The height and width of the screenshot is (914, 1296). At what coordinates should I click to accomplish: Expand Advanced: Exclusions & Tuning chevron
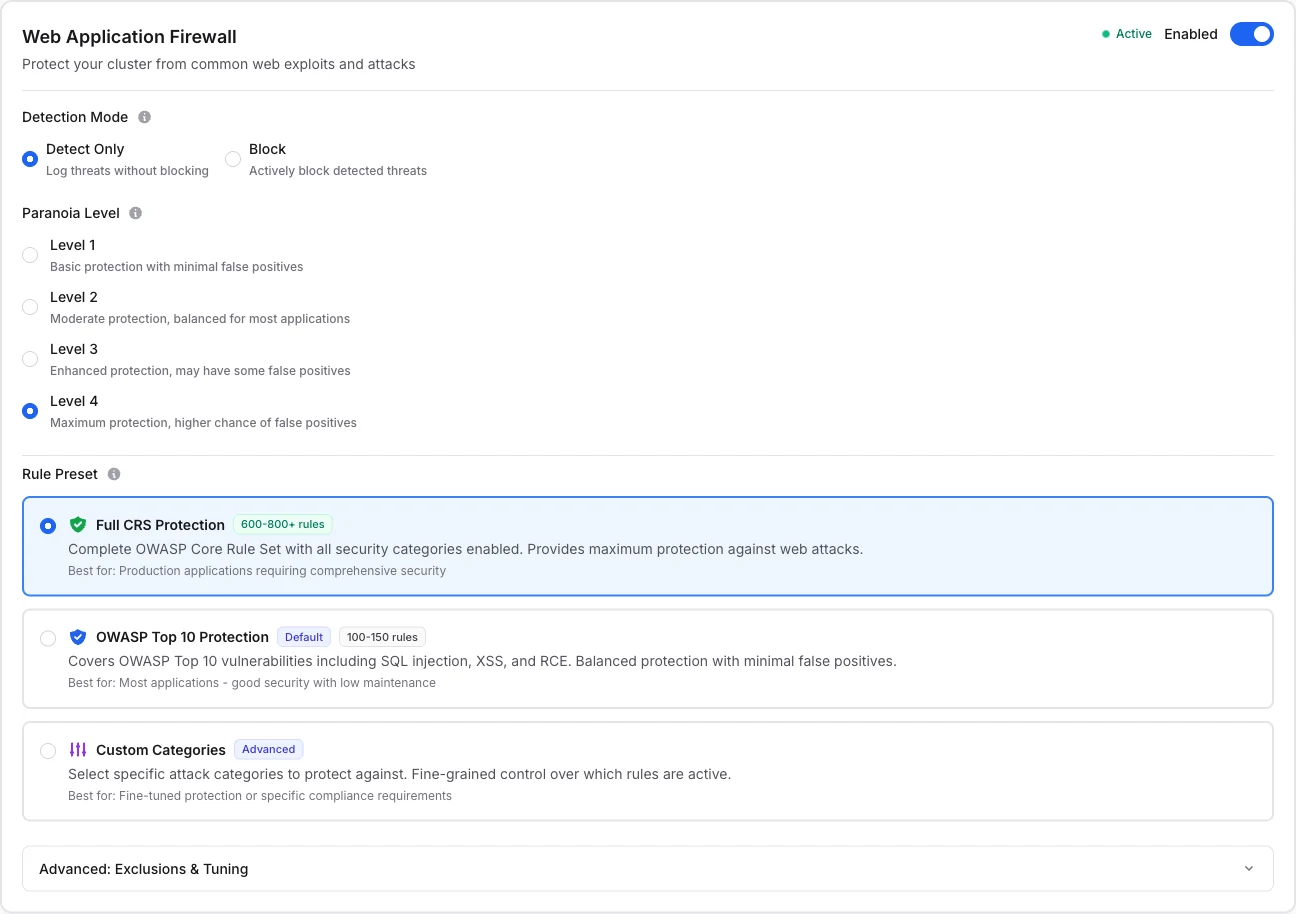(1249, 869)
